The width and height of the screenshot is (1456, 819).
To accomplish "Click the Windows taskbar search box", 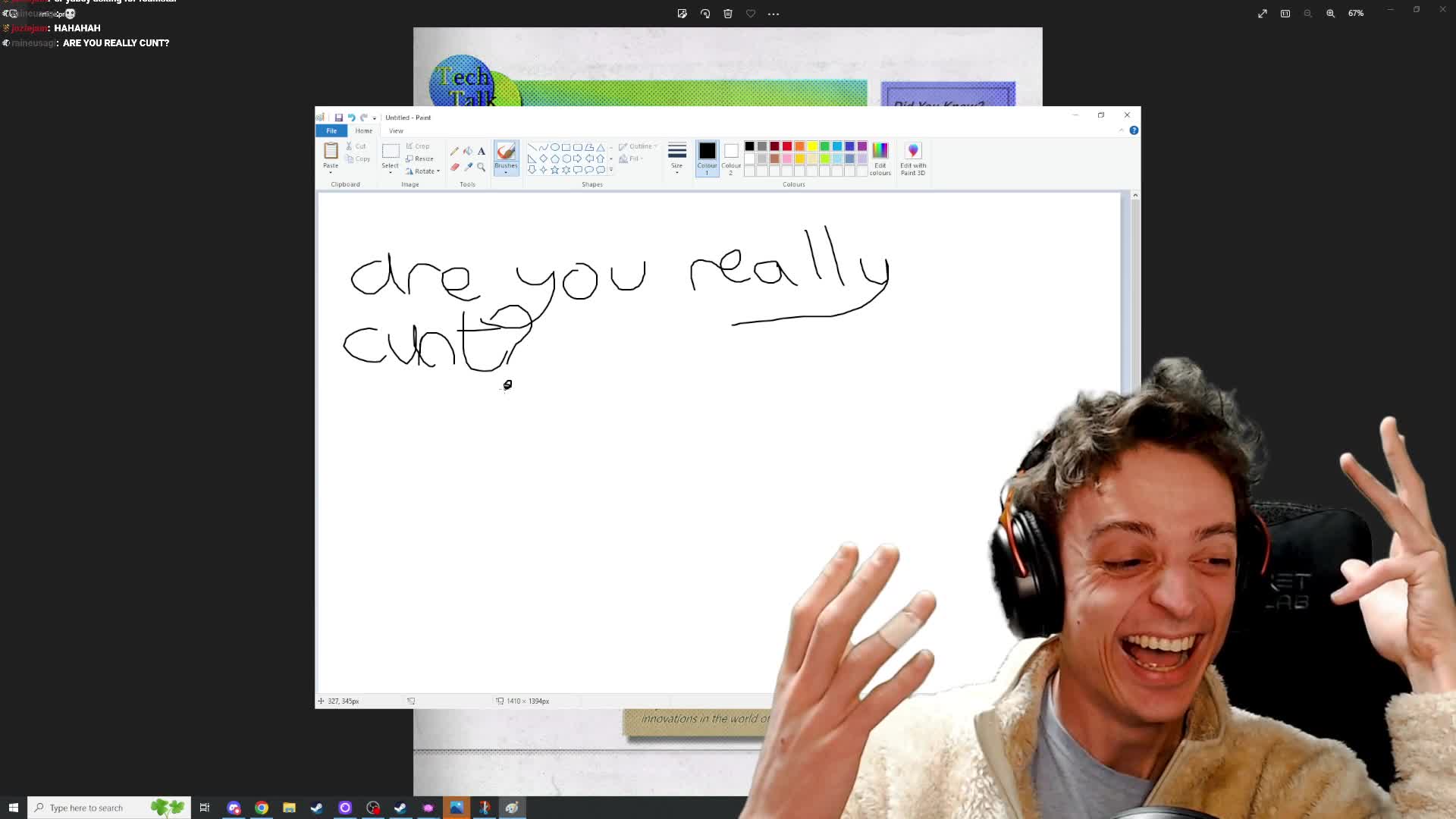I will point(109,808).
